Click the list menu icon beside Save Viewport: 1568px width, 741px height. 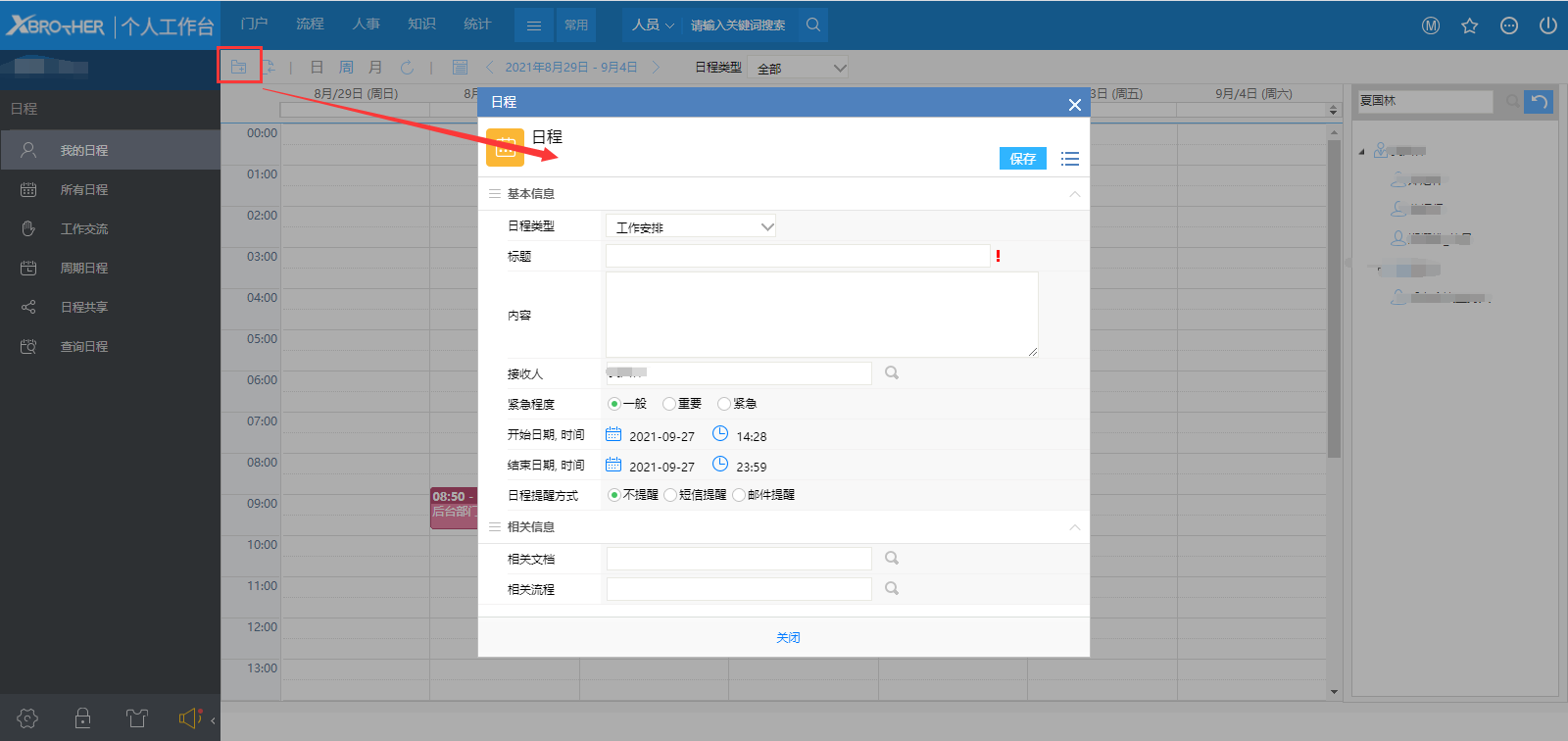click(x=1069, y=159)
